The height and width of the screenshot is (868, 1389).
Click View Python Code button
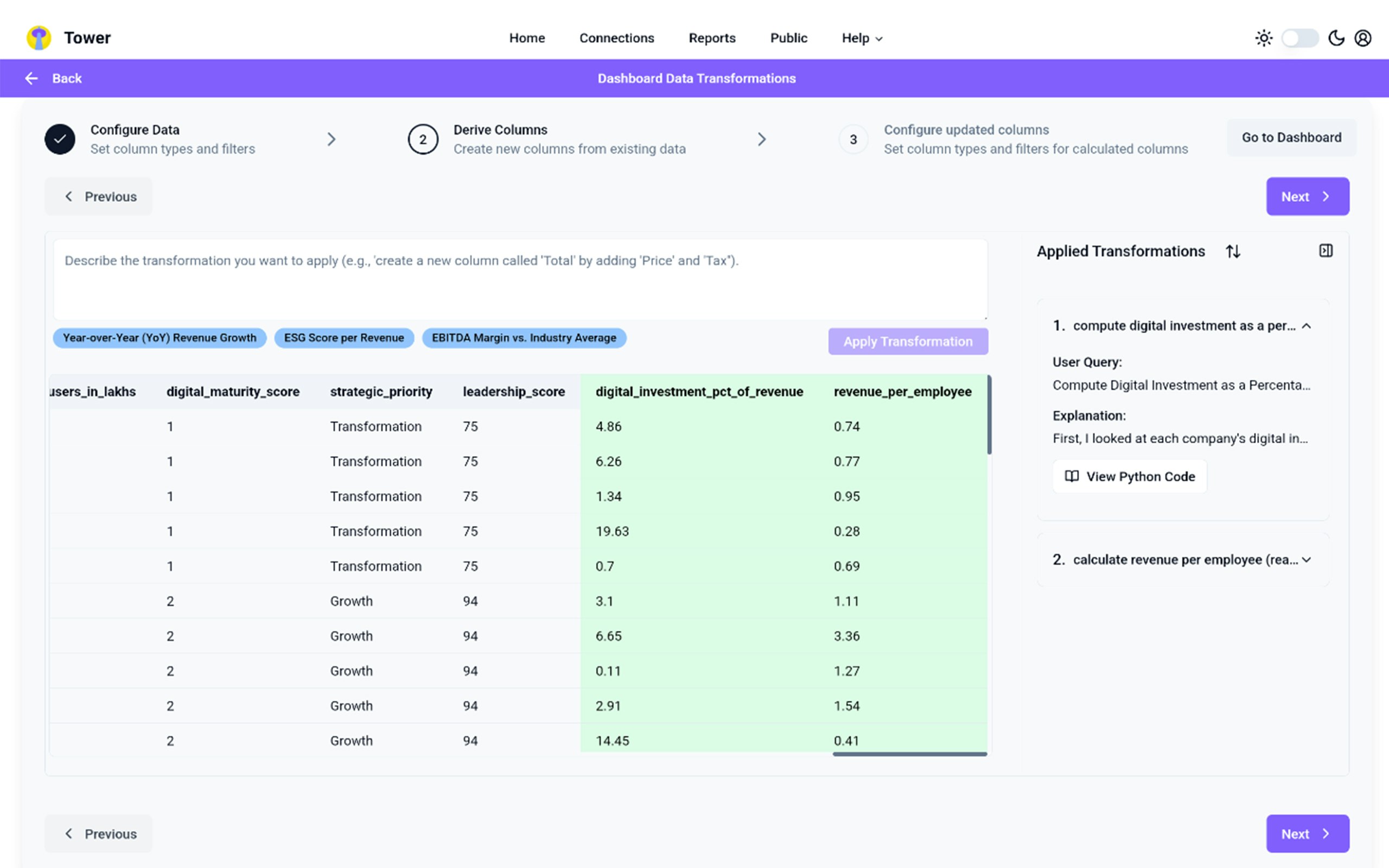pos(1130,476)
